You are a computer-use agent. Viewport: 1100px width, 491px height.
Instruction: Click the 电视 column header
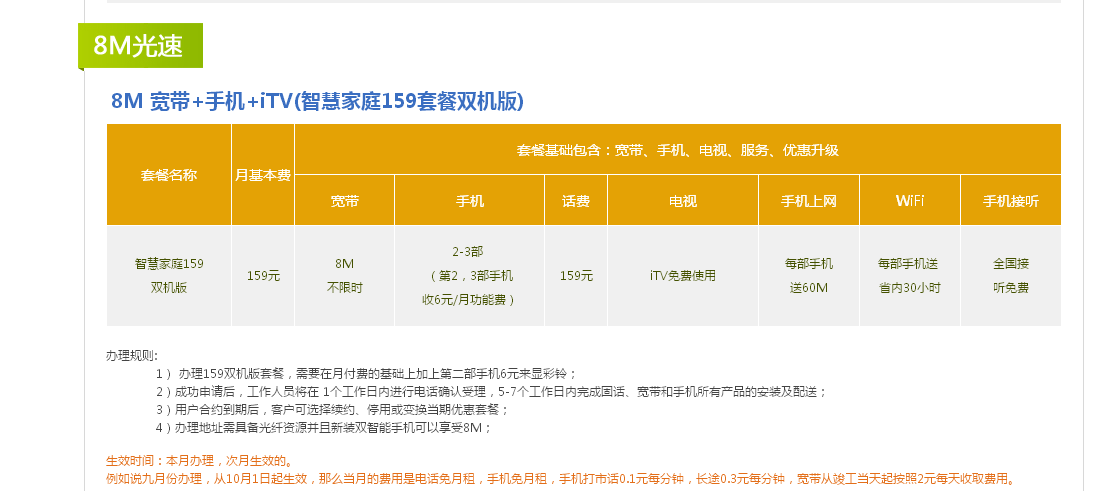tap(683, 201)
